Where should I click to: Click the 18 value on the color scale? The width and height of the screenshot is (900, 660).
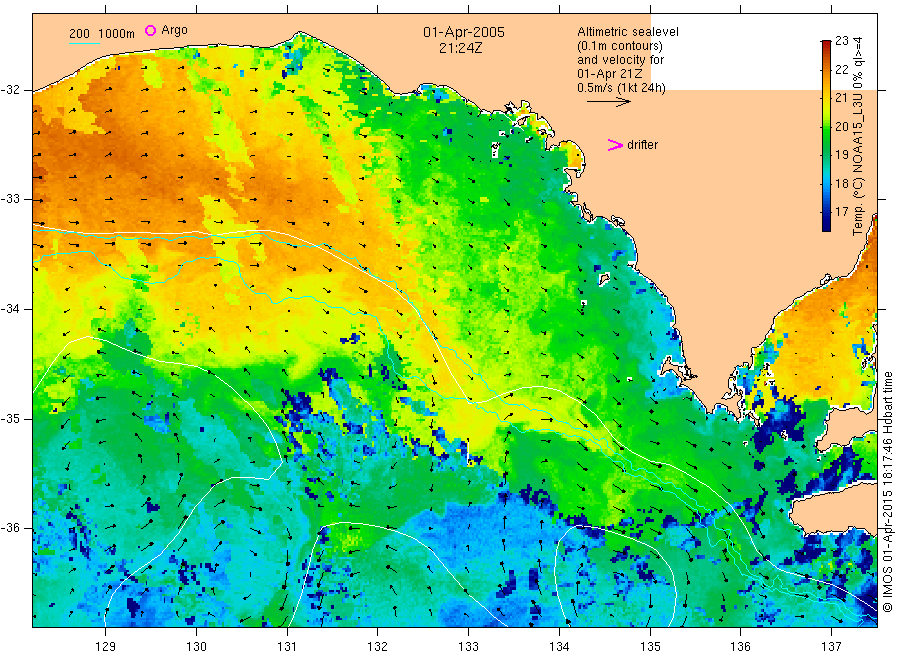point(841,184)
